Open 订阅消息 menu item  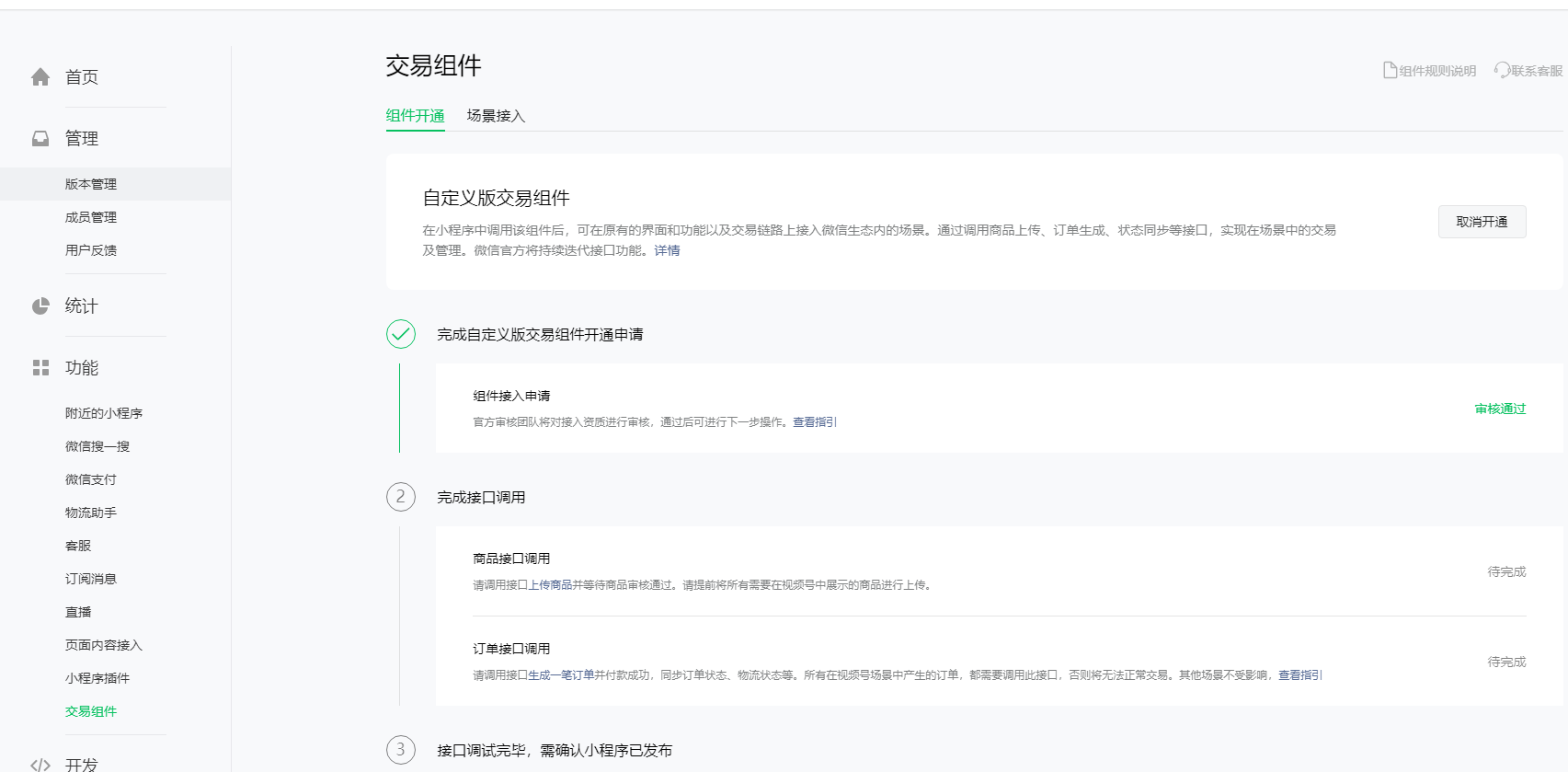91,579
